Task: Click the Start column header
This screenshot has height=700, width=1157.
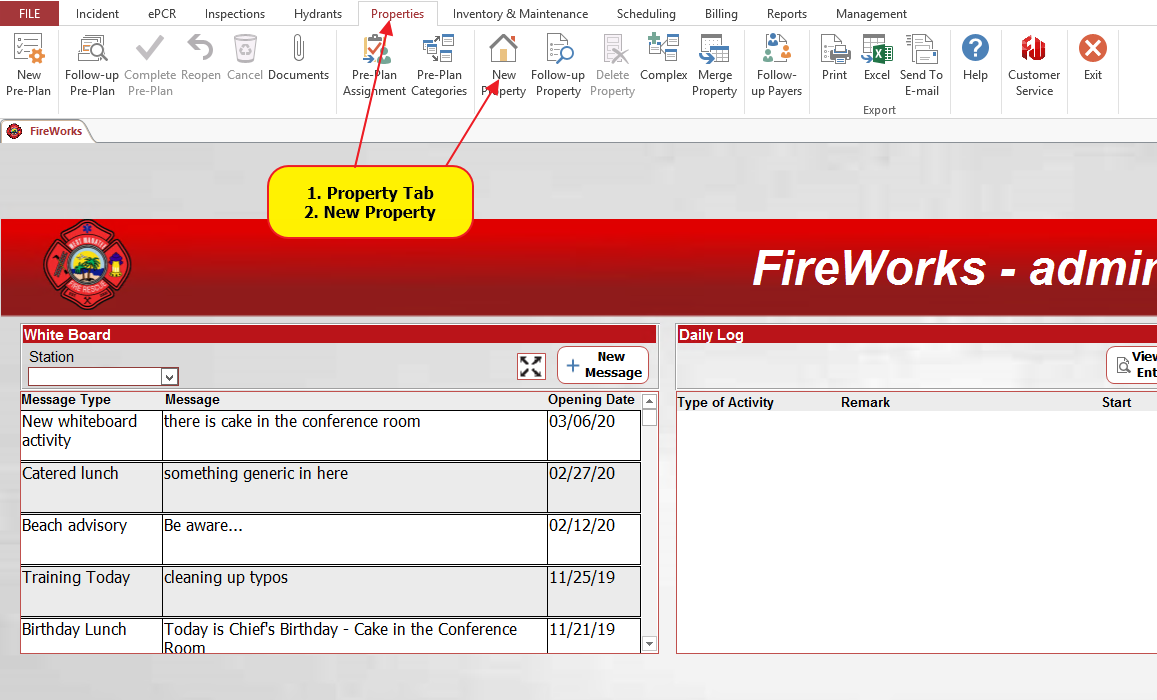Action: pyautogui.click(x=1116, y=403)
